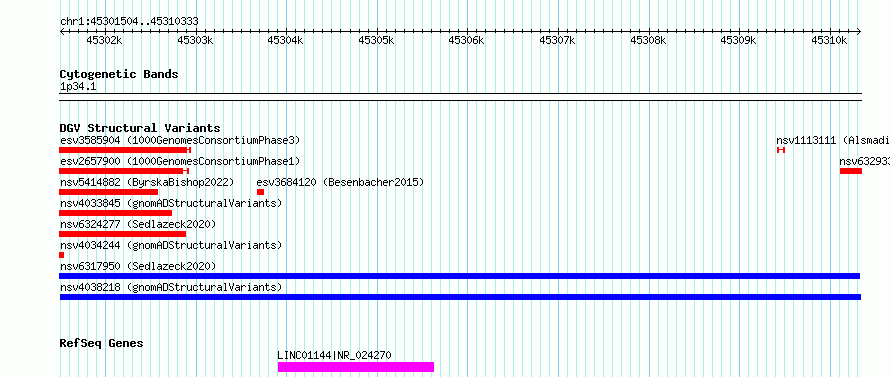Click the blue bar beneath nsv4038218
The width and height of the screenshot is (890, 377).
click(x=460, y=297)
